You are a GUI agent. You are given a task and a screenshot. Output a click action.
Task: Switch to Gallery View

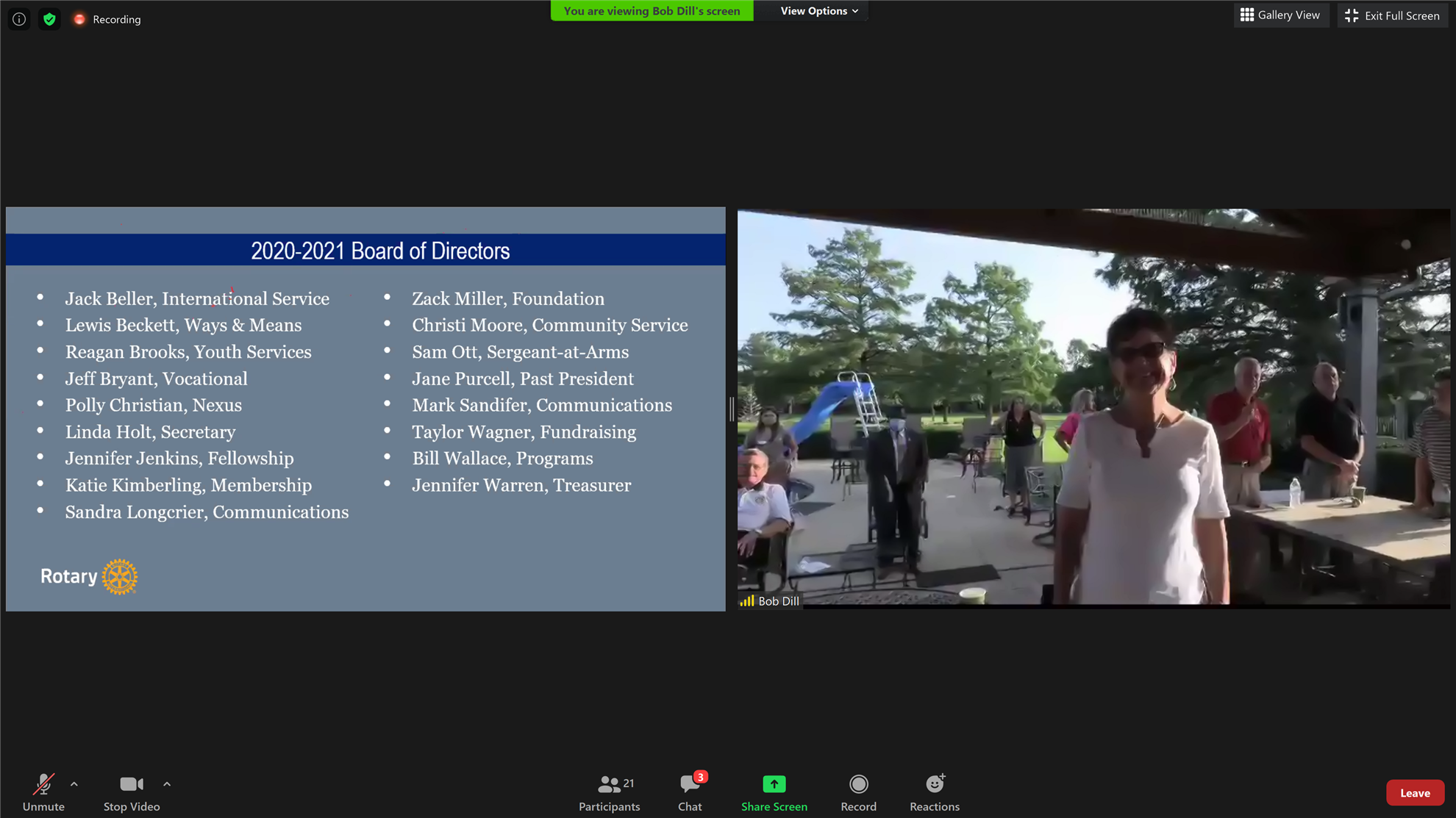(1280, 15)
